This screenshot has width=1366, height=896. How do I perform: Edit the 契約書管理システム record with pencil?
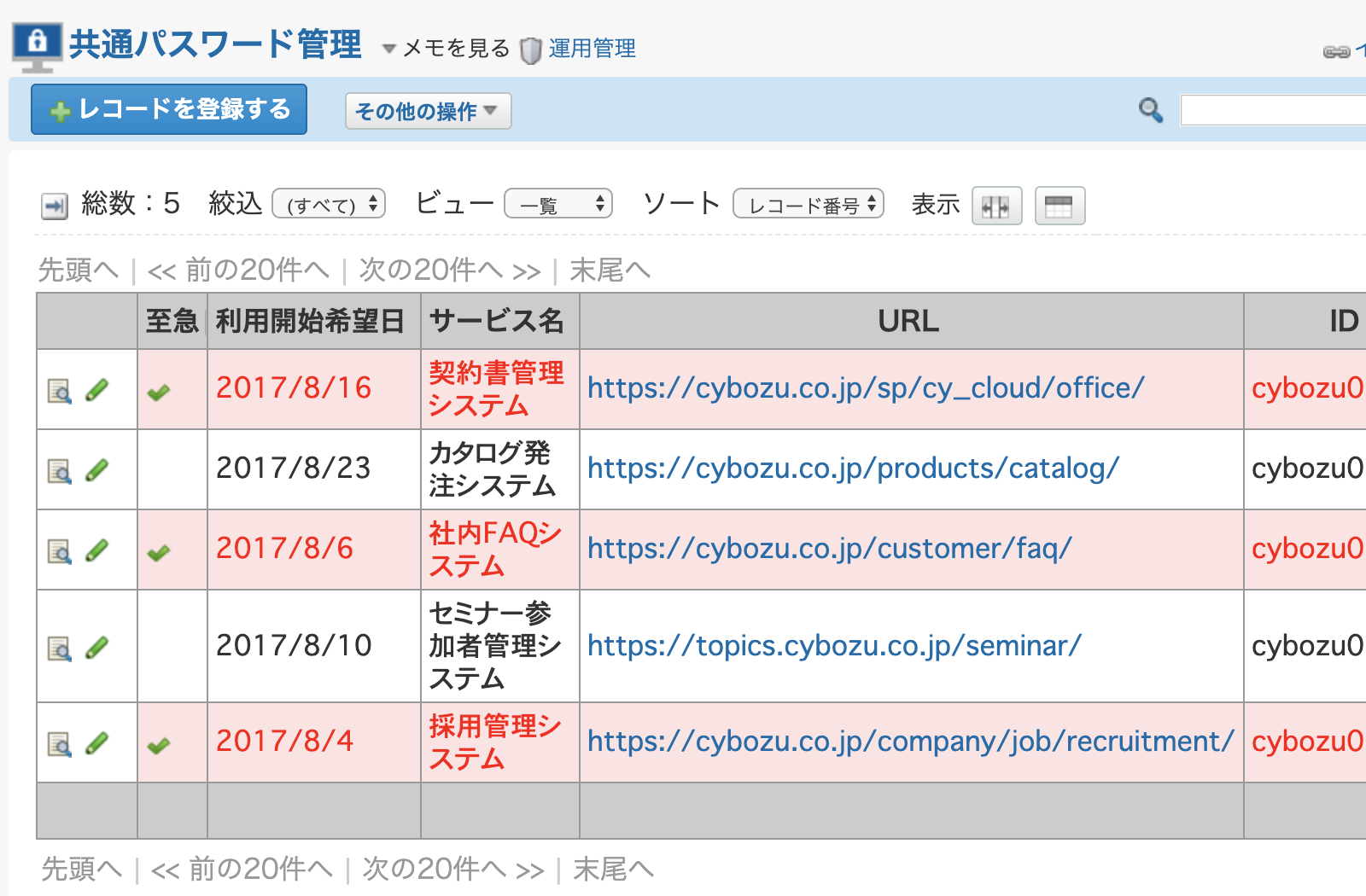coord(97,390)
